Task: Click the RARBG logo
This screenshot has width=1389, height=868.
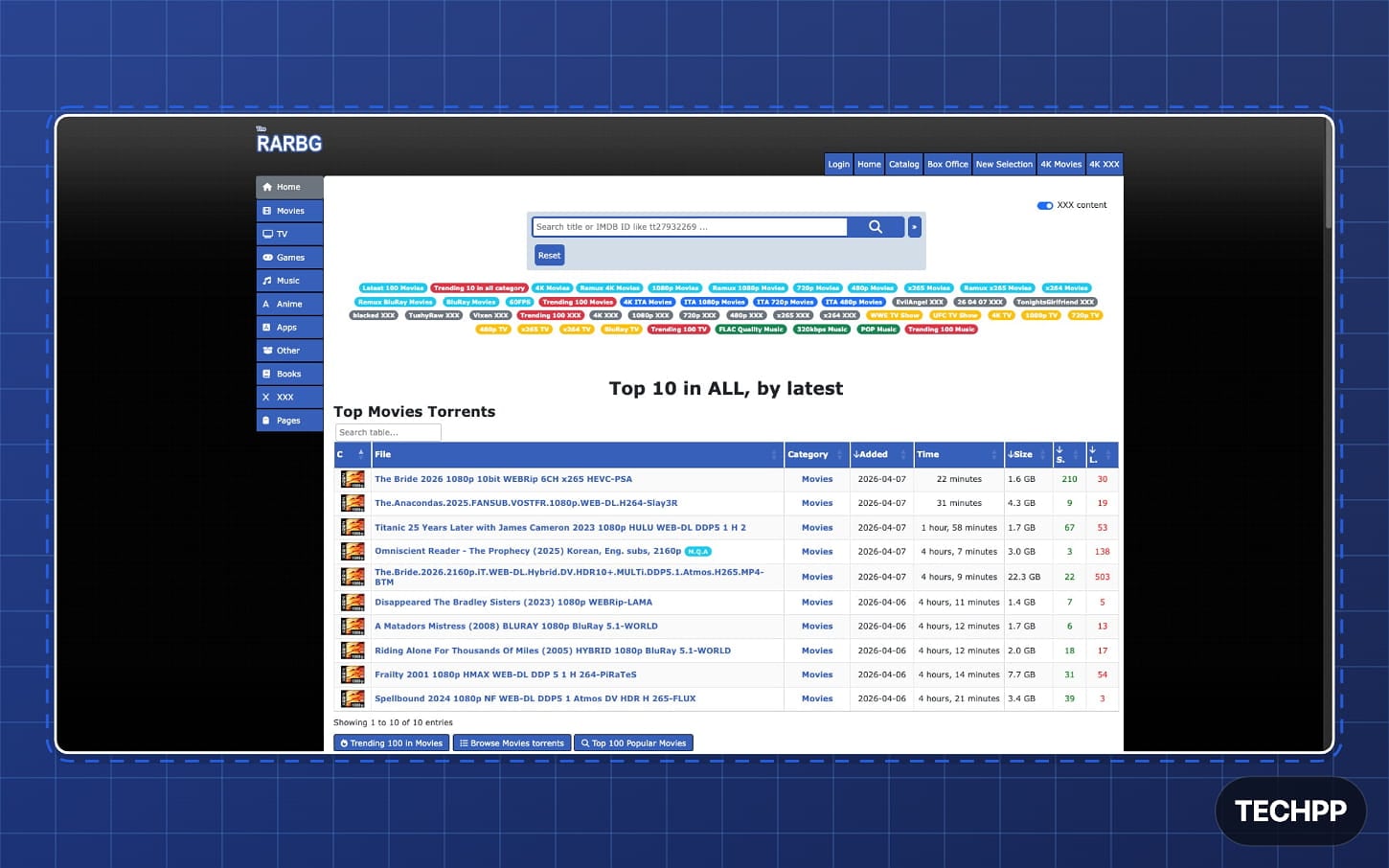Action: [288, 142]
